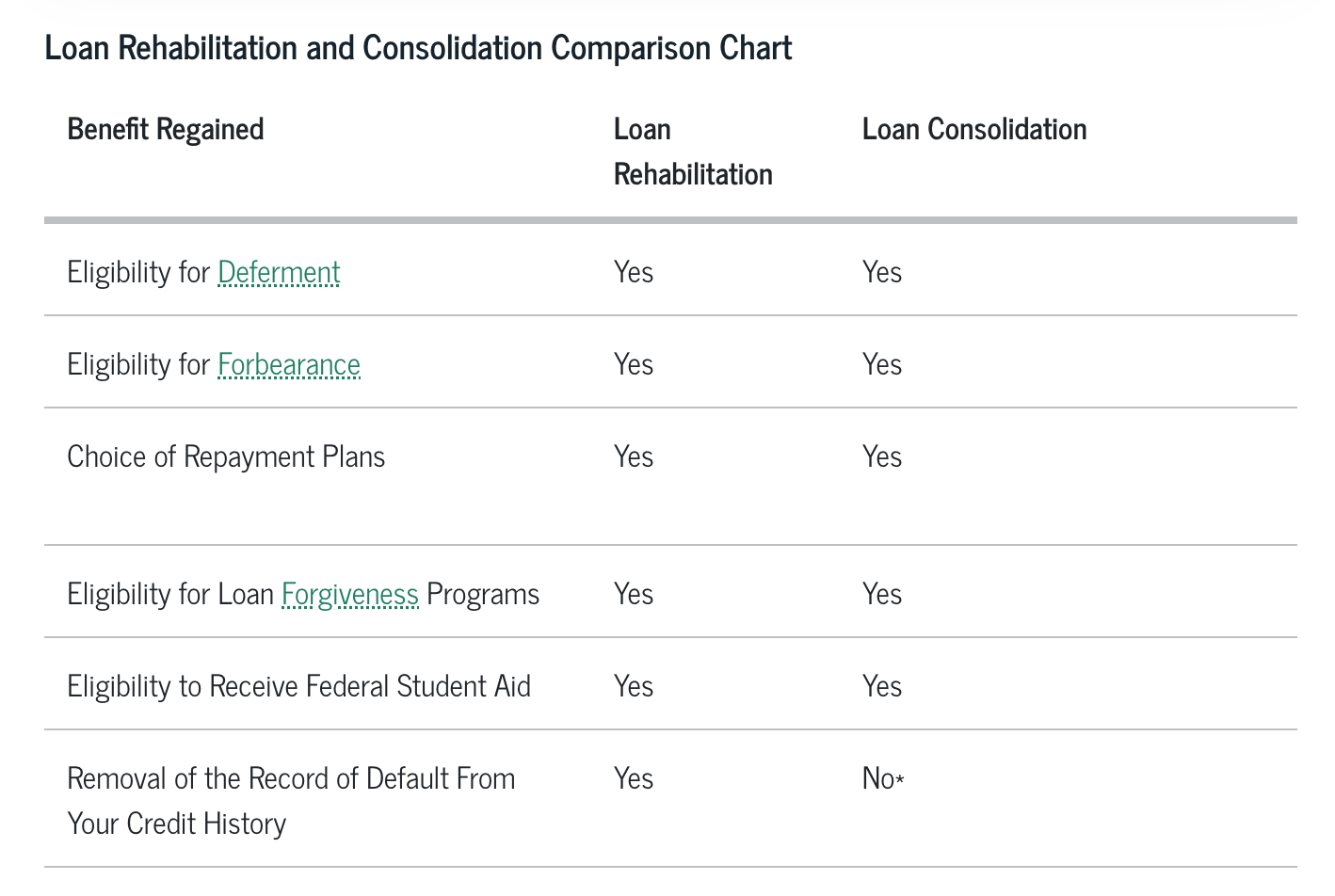Click Yes under Rehabilitation for credit history row
The height and width of the screenshot is (896, 1335).
(634, 779)
